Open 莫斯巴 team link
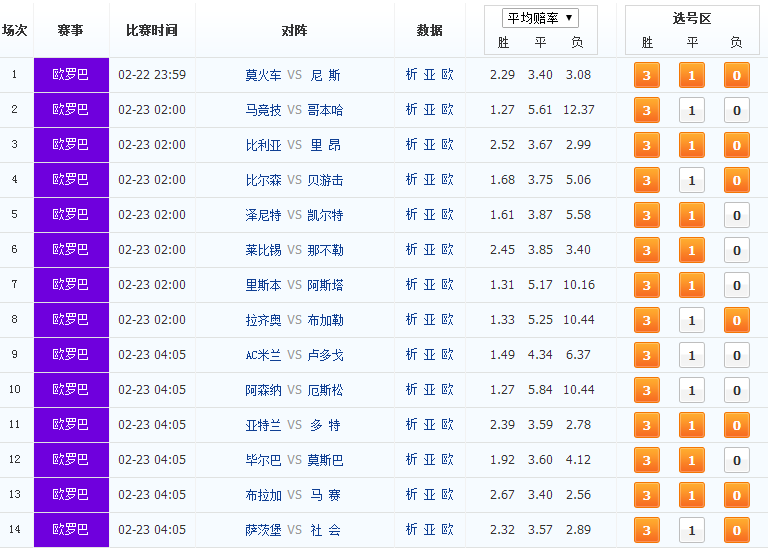The height and width of the screenshot is (551, 768). click(325, 460)
